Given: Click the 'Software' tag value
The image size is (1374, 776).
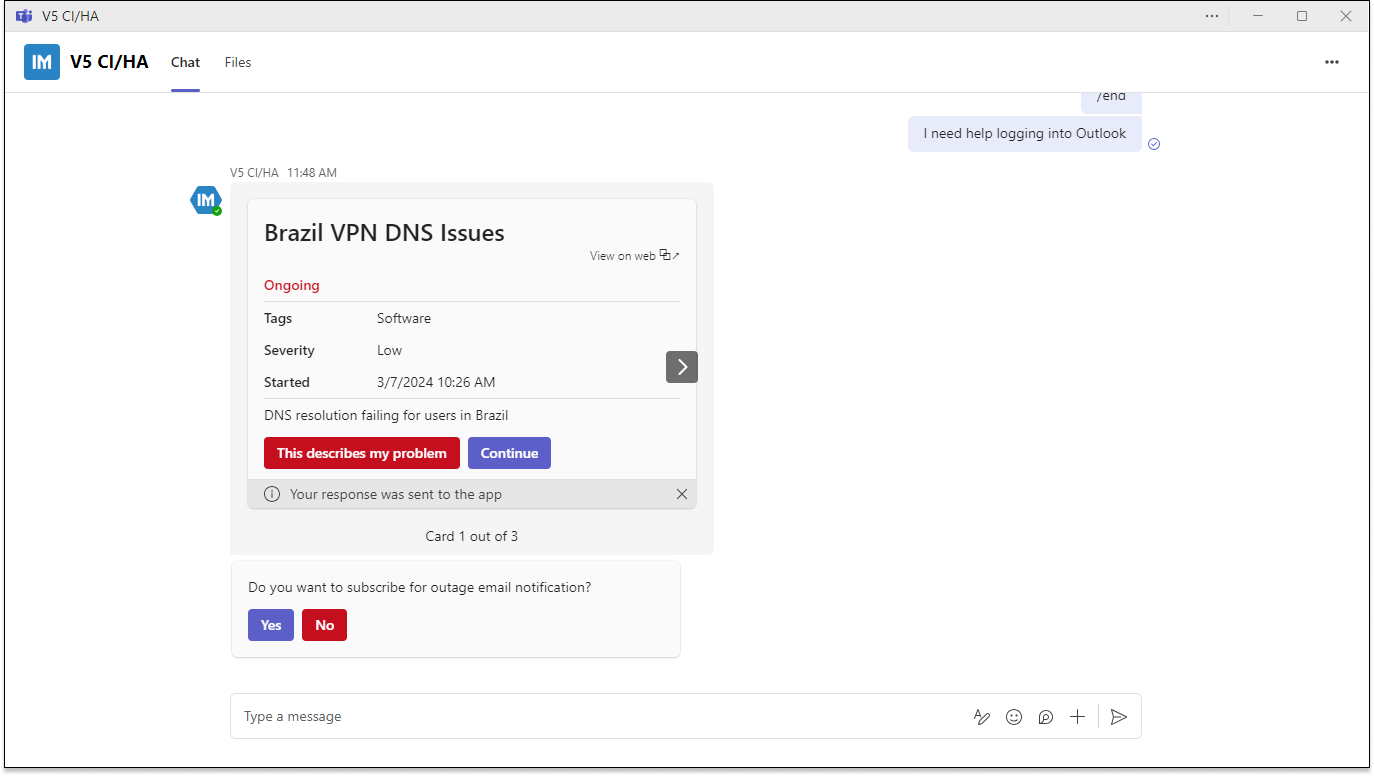Looking at the screenshot, I should pos(404,318).
